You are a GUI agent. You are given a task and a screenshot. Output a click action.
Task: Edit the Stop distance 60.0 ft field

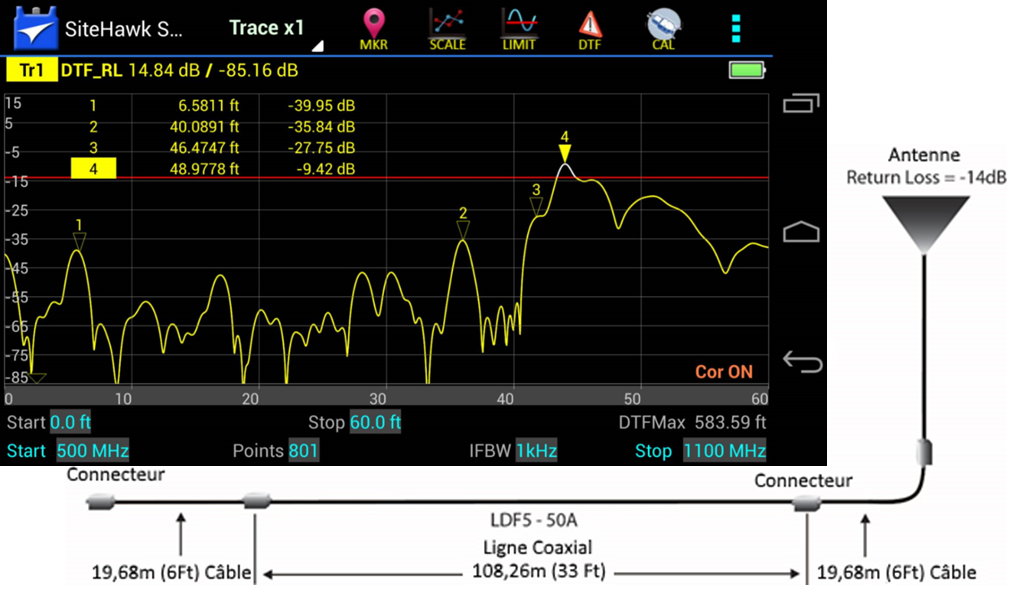click(375, 422)
